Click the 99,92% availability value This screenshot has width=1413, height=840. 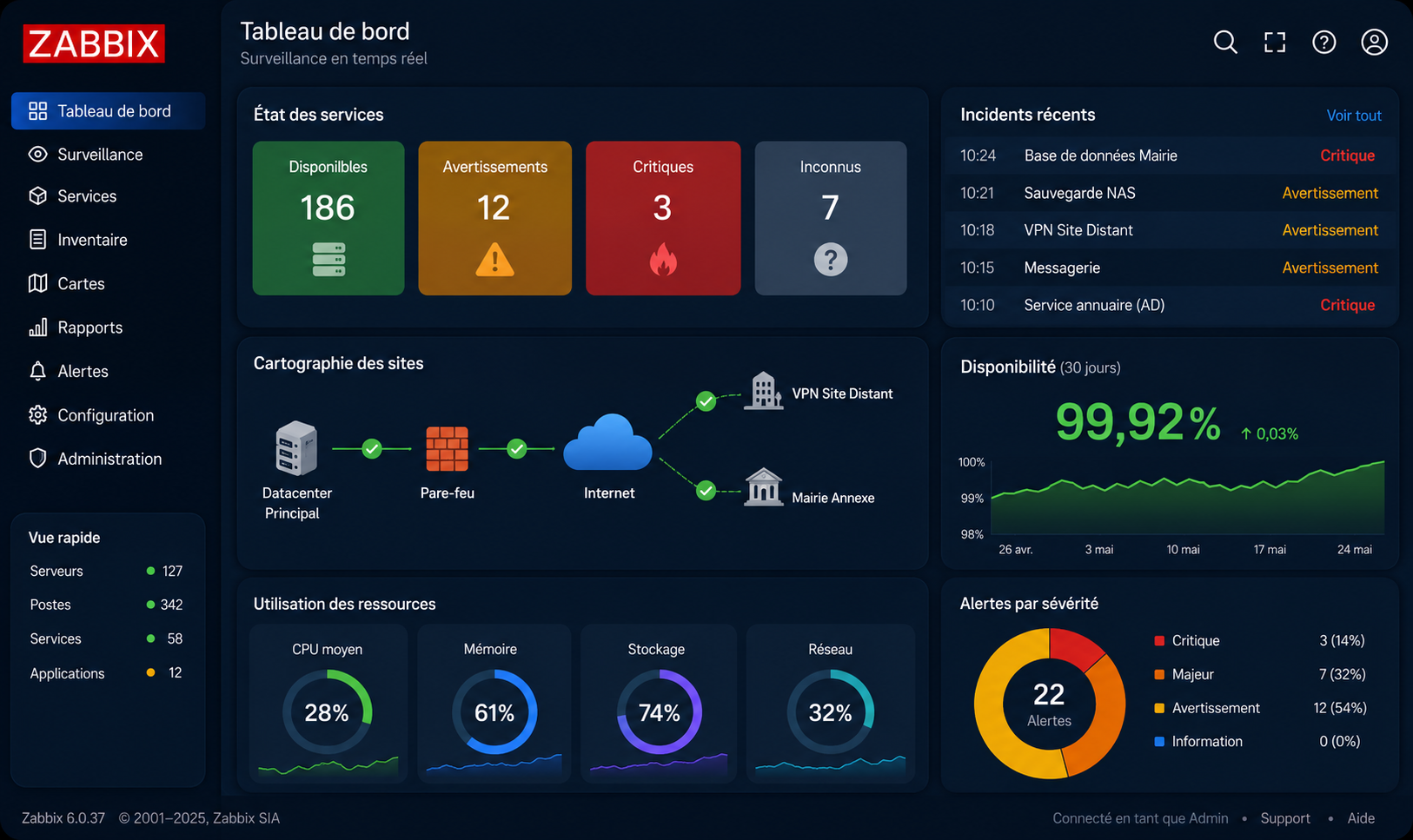click(1138, 423)
